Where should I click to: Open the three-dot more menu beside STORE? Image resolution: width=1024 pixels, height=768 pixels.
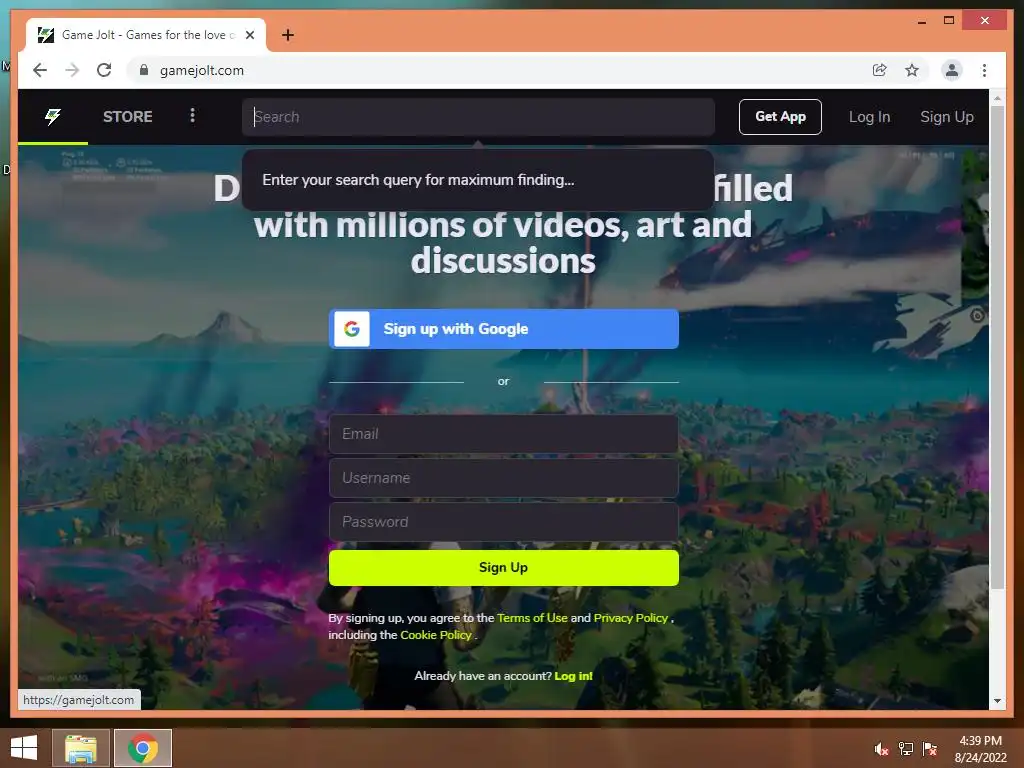pyautogui.click(x=192, y=116)
